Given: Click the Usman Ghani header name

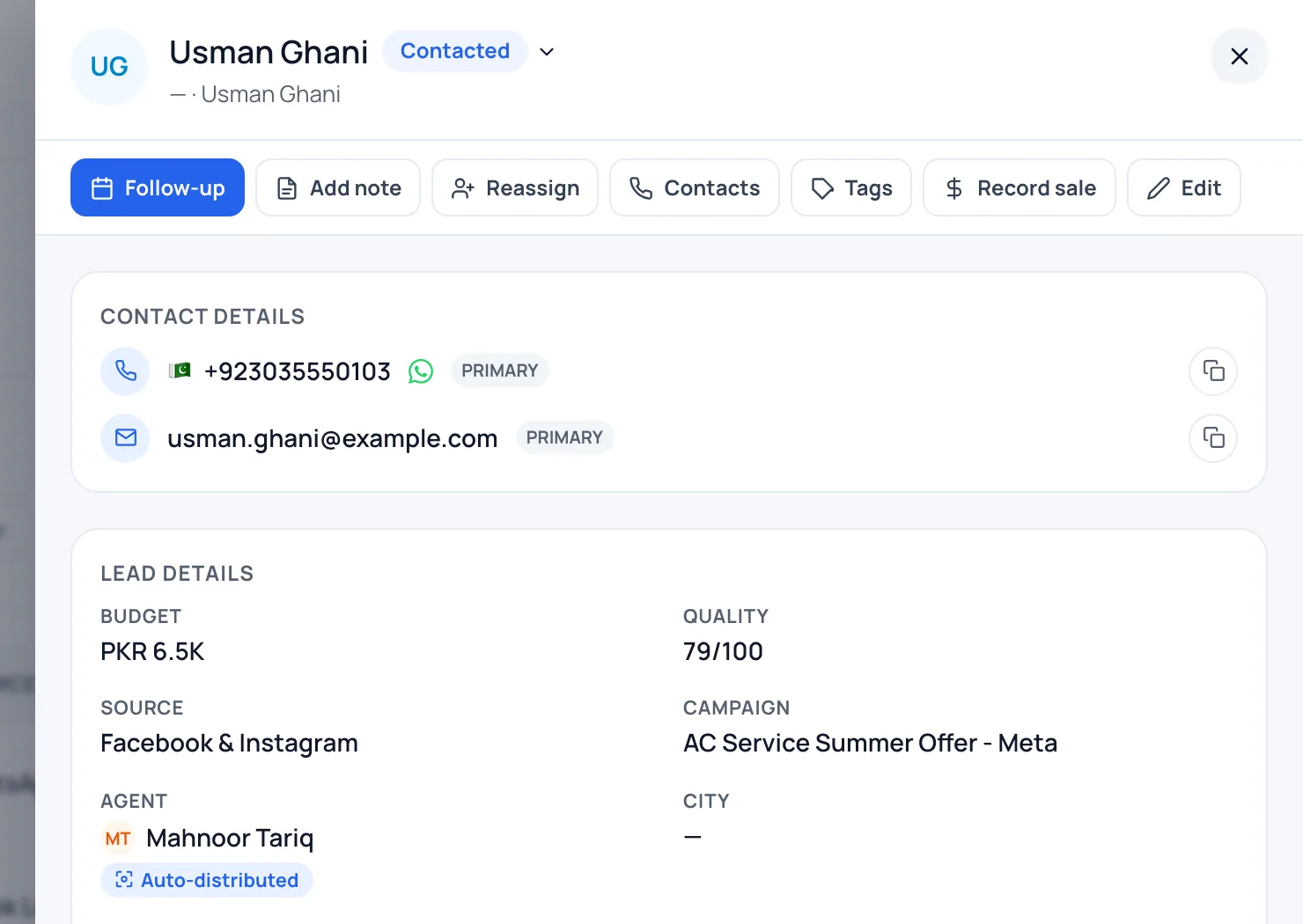Looking at the screenshot, I should tap(269, 52).
